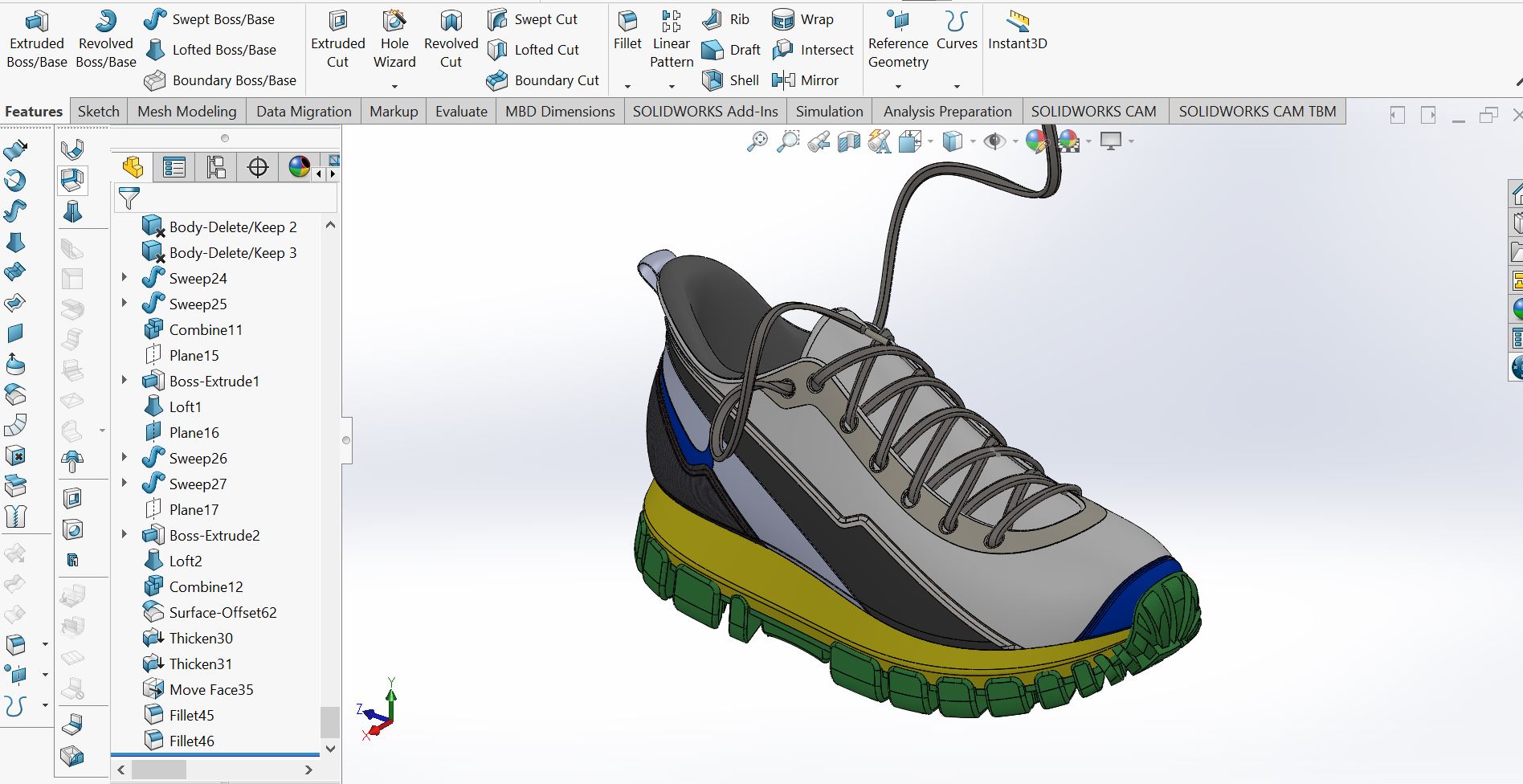
Task: Select the Linear Pattern tool
Action: coord(672,40)
